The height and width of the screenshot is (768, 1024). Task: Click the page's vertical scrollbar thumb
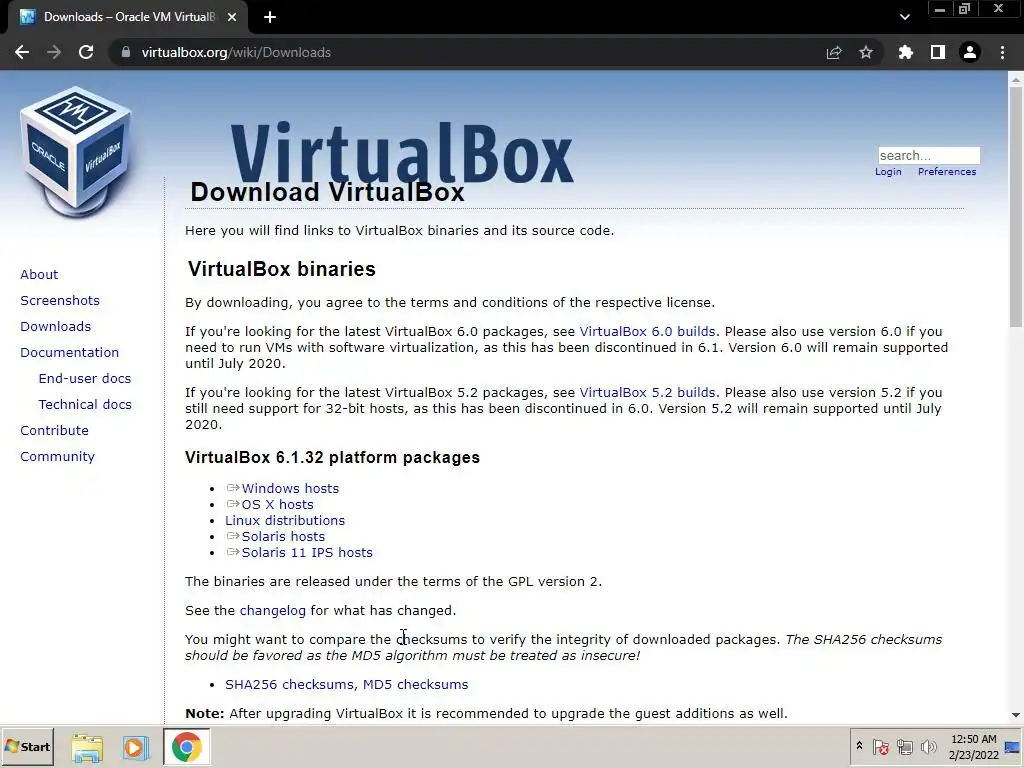point(1016,206)
